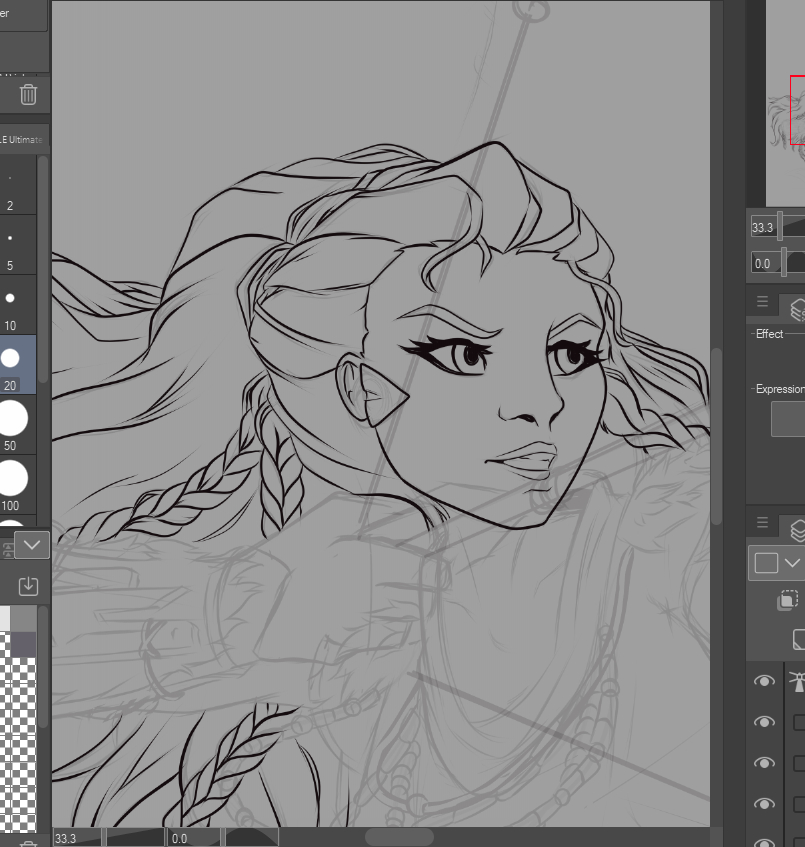Select the brush size 2 preset
This screenshot has width=805, height=847.
(10, 190)
